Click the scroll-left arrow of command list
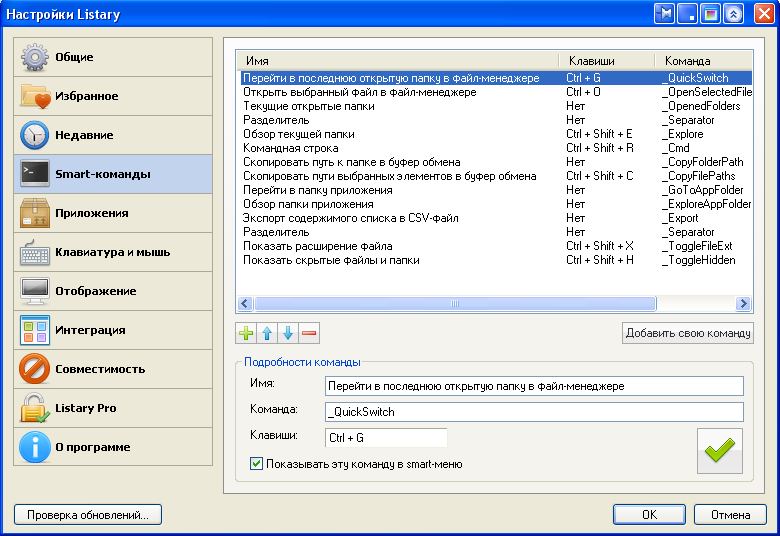The width and height of the screenshot is (780, 536). (x=245, y=303)
